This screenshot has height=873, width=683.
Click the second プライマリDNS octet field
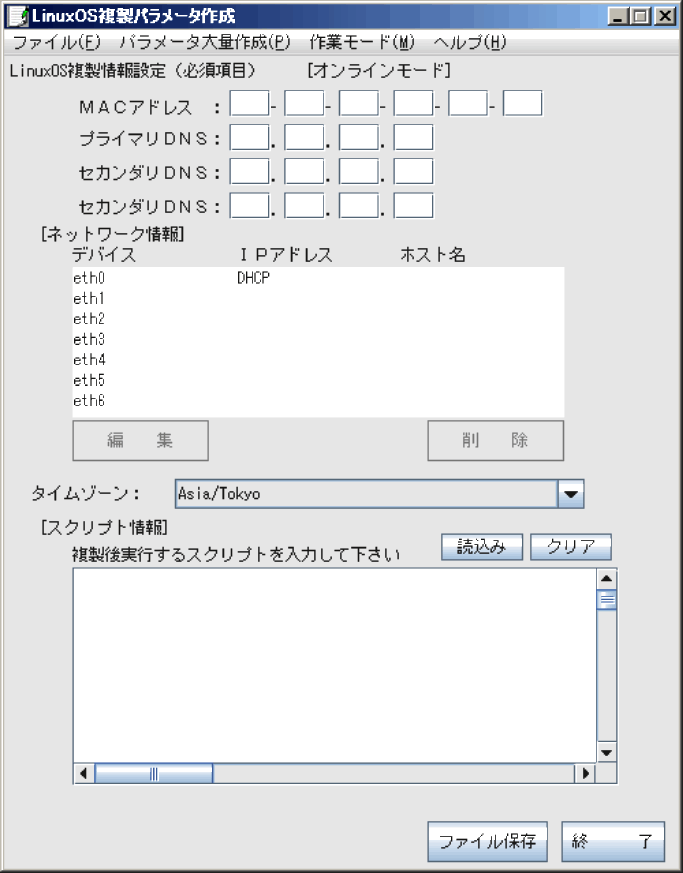click(304, 138)
